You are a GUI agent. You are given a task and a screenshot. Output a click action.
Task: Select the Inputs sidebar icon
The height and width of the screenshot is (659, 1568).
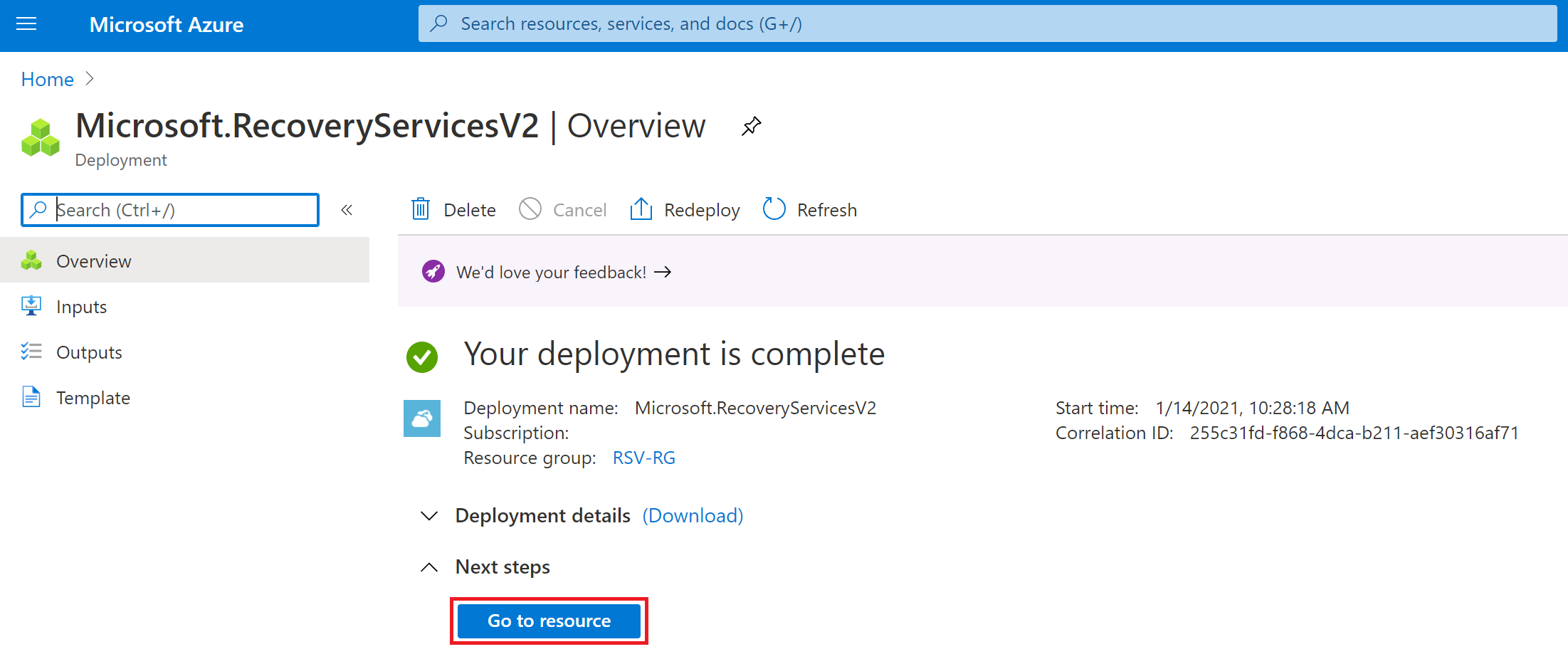[x=31, y=306]
